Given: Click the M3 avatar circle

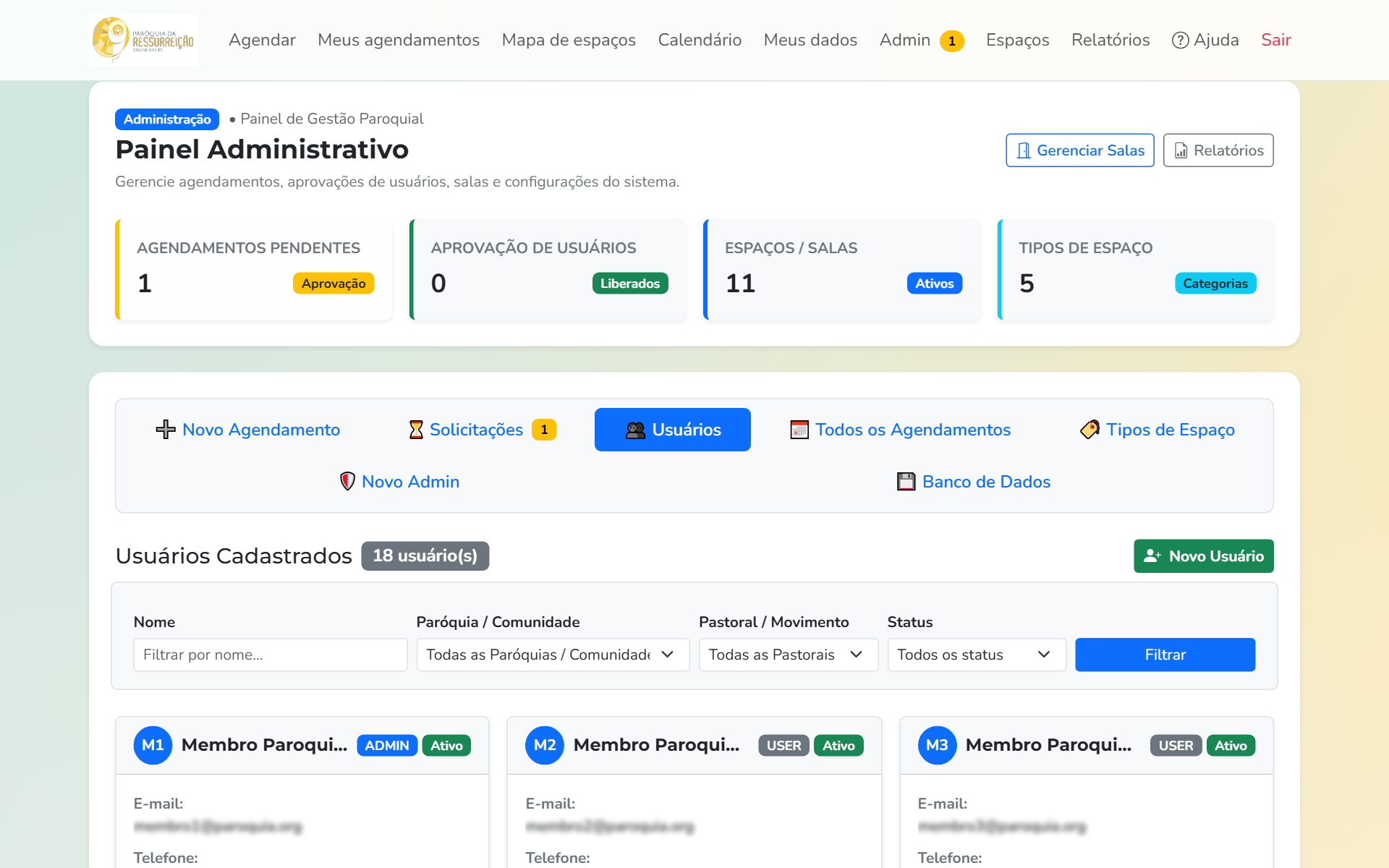Looking at the screenshot, I should [x=937, y=745].
